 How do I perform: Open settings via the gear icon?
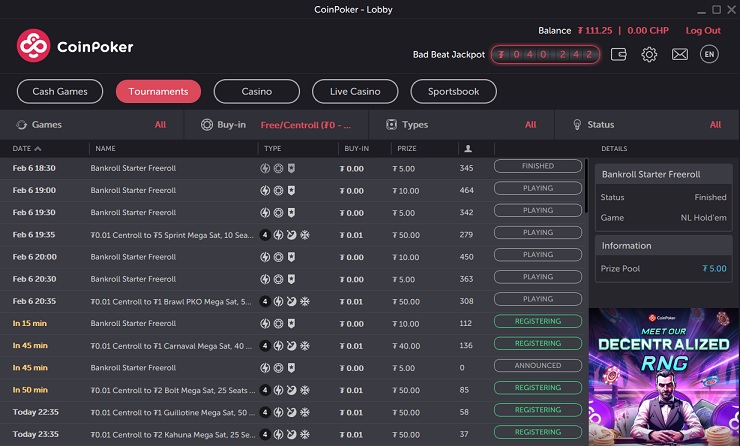pos(649,54)
